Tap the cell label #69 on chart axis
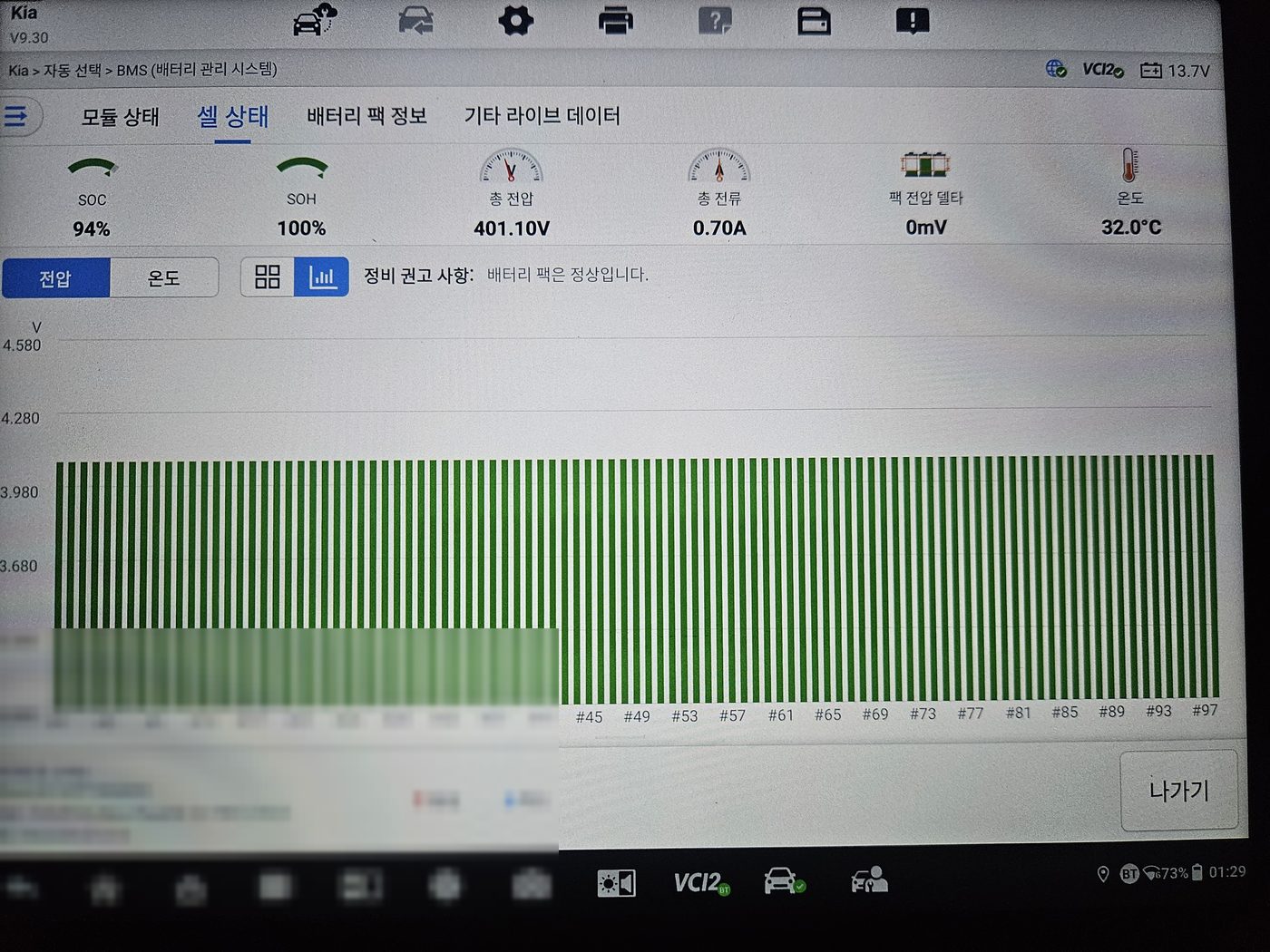The image size is (1270, 952). tap(875, 714)
